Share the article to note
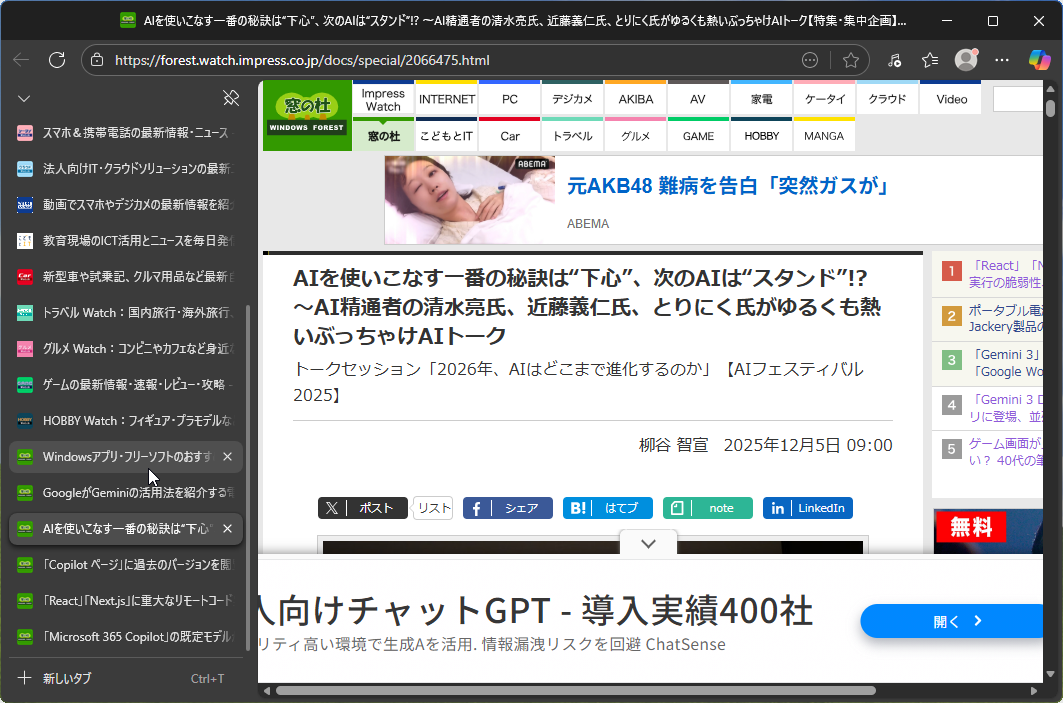This screenshot has height=703, width=1063. click(x=708, y=508)
